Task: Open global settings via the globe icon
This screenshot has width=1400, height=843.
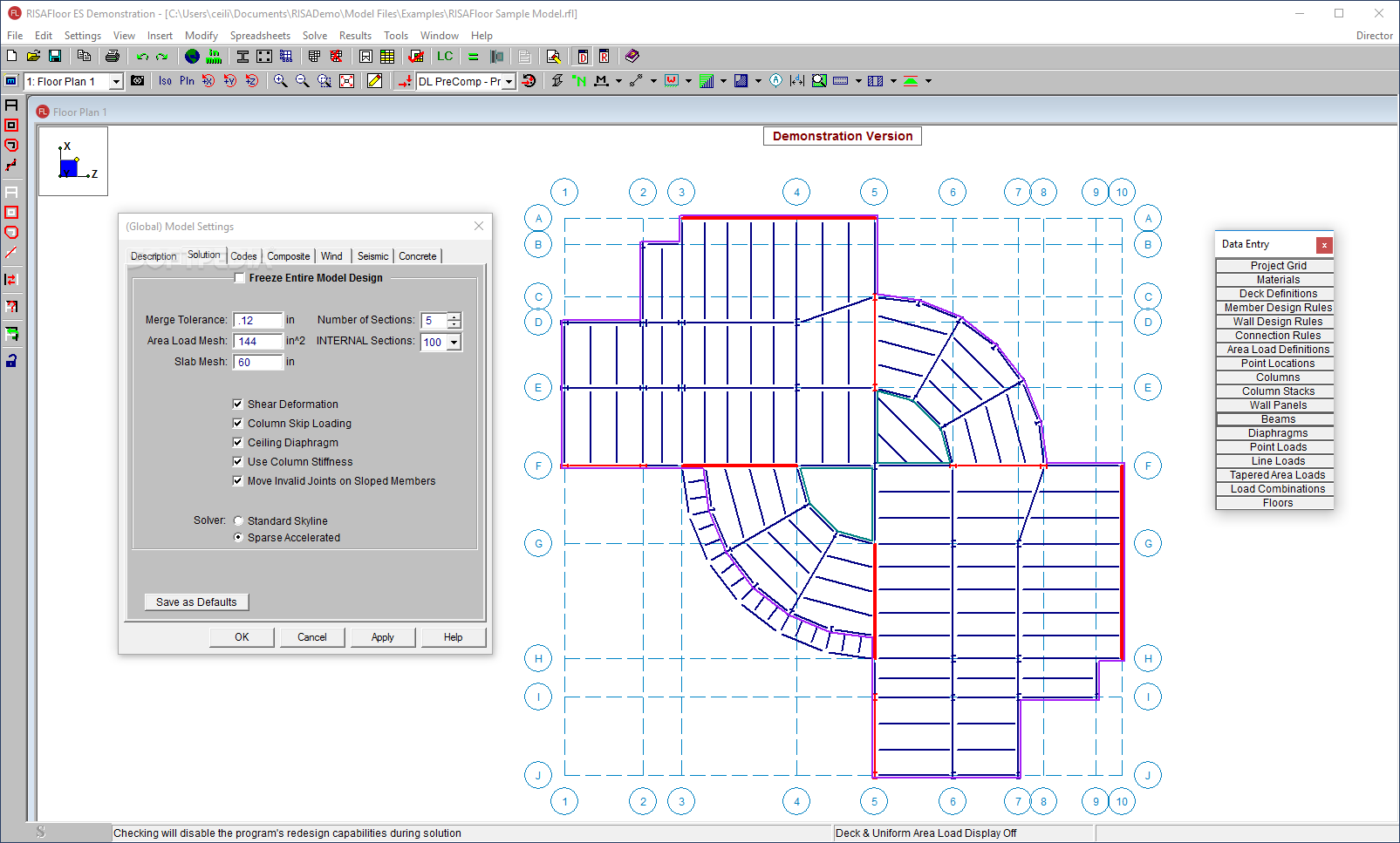Action: click(x=192, y=56)
